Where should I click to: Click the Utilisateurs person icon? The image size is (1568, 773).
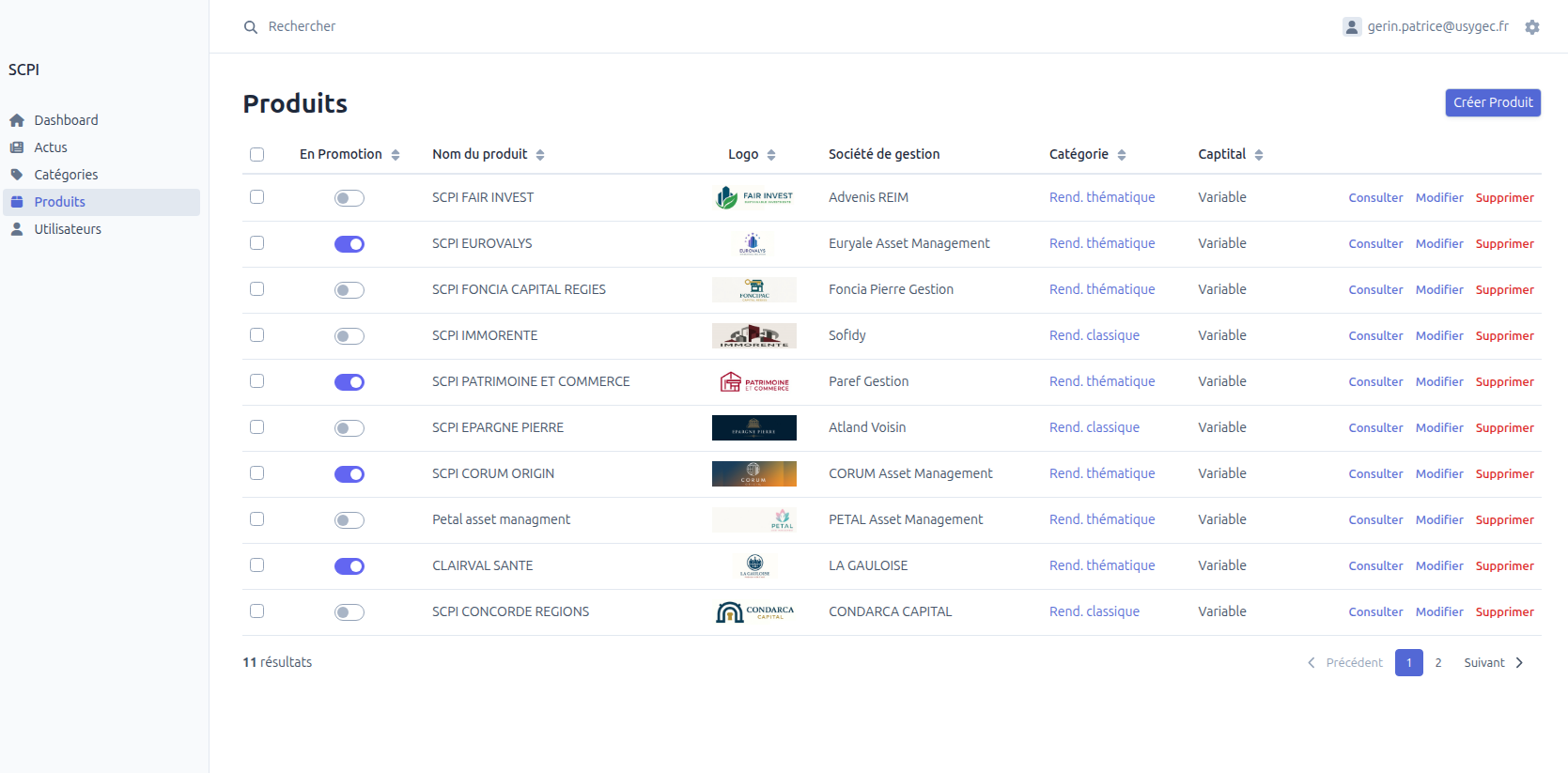tap(17, 229)
